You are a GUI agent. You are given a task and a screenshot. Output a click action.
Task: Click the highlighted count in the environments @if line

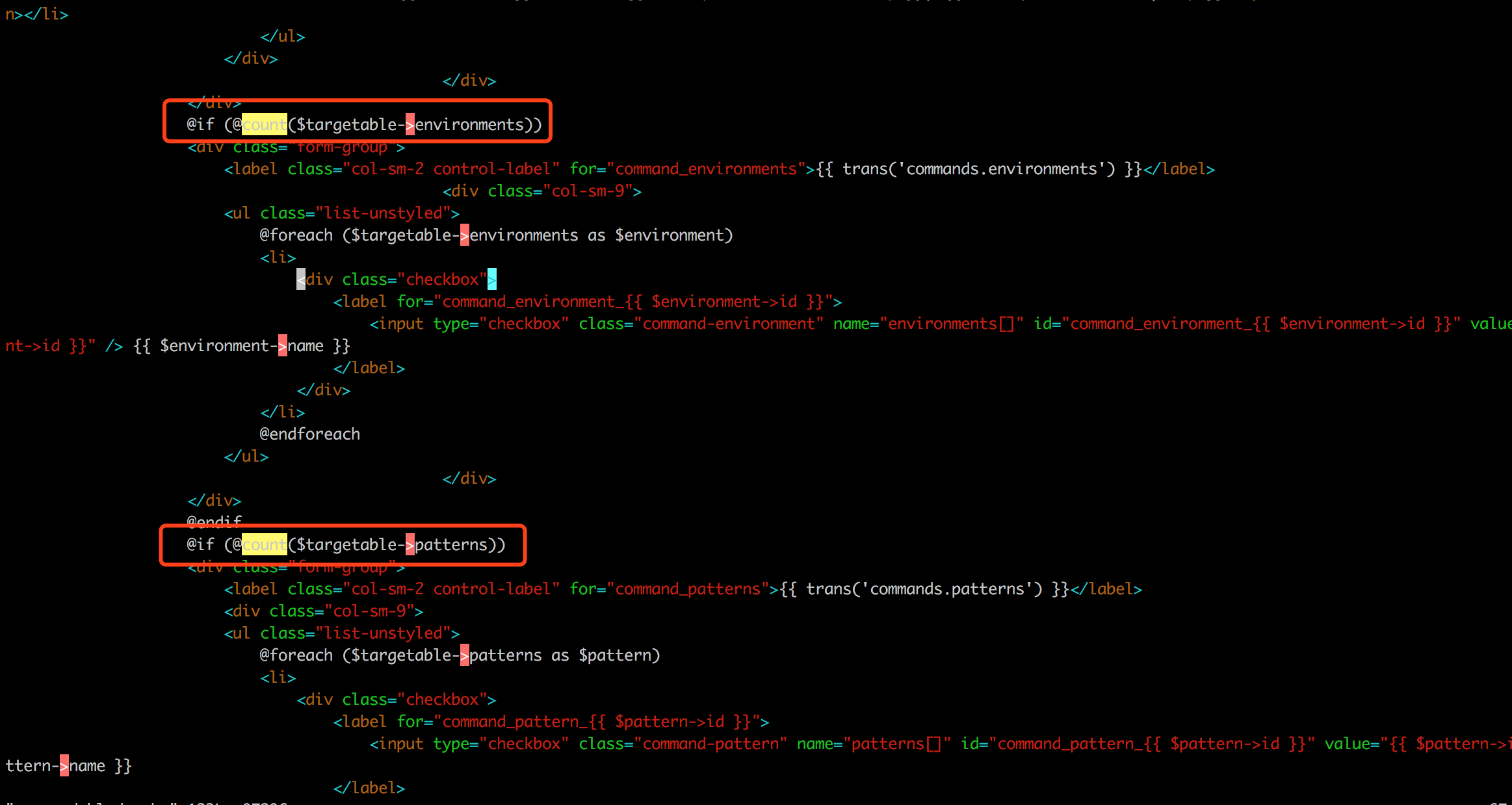(264, 124)
